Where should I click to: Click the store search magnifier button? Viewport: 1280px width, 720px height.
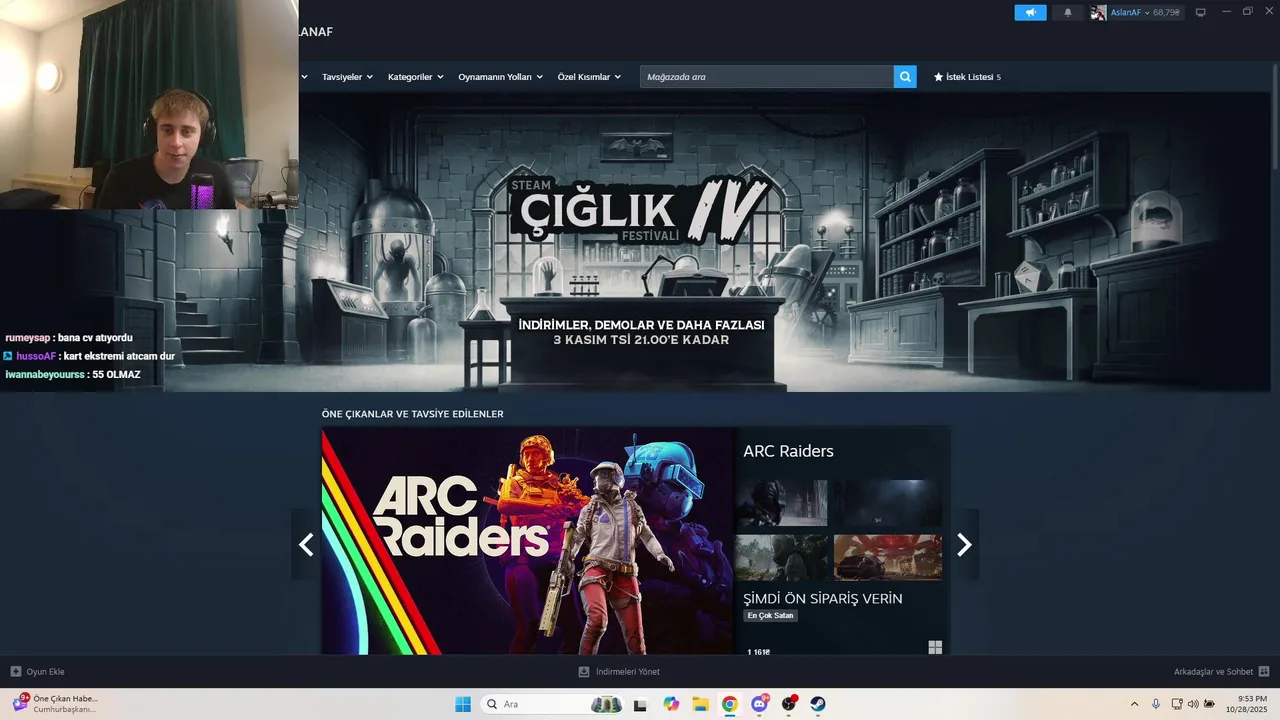coord(905,76)
